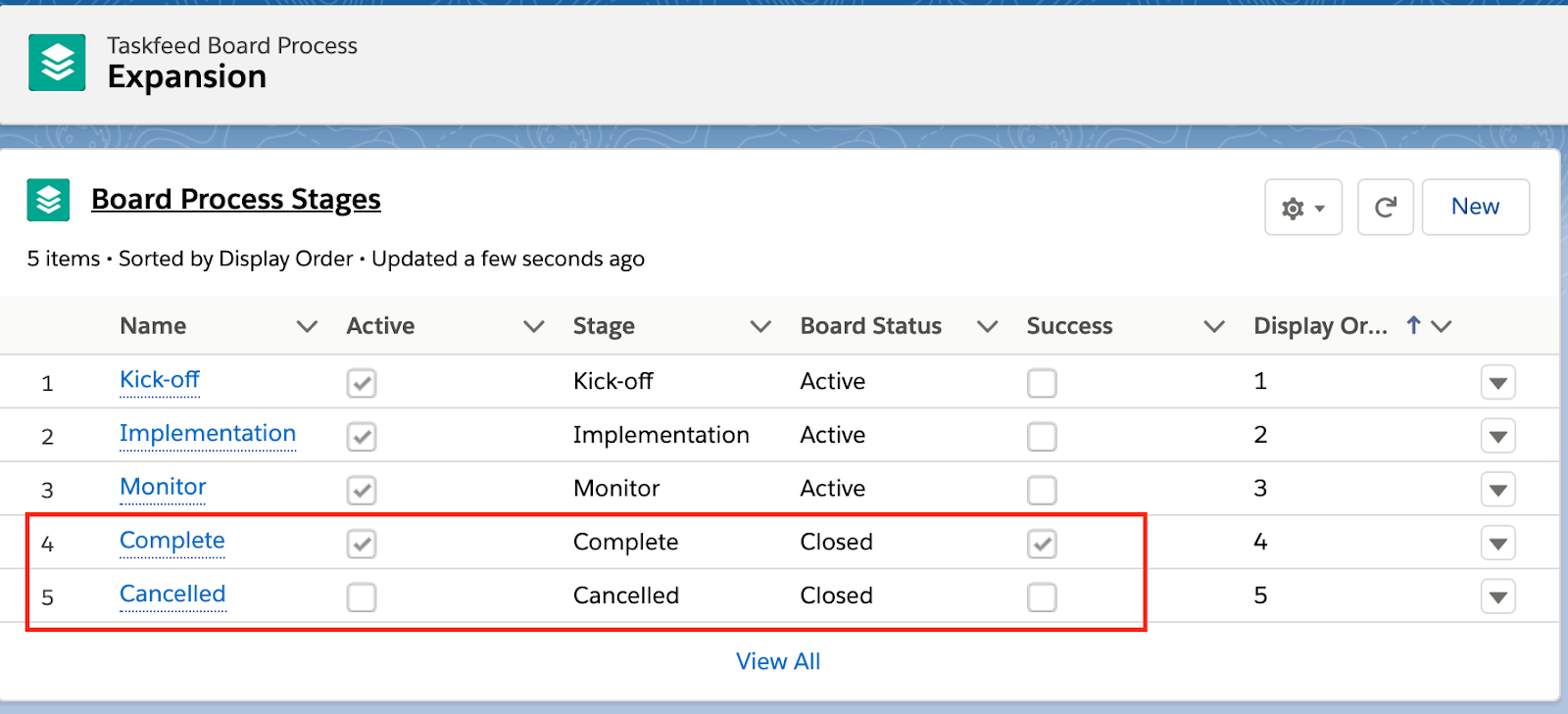Image resolution: width=1568 pixels, height=714 pixels.
Task: Open row actions for Kick-off stage
Action: coord(1497,383)
